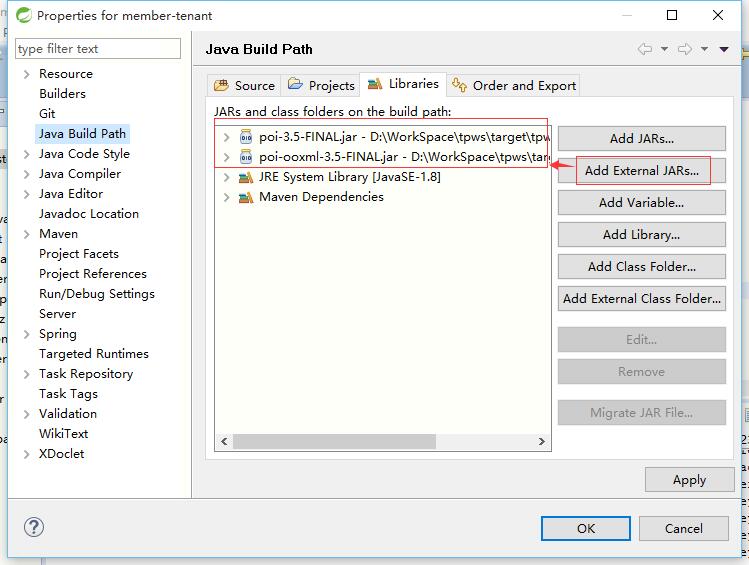This screenshot has height=565, width=749.
Task: Click the help question mark icon
Action: [x=34, y=527]
